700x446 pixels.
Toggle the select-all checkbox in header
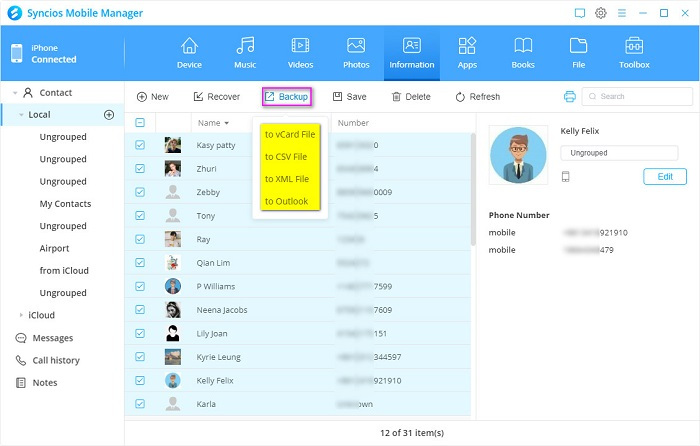(x=140, y=123)
